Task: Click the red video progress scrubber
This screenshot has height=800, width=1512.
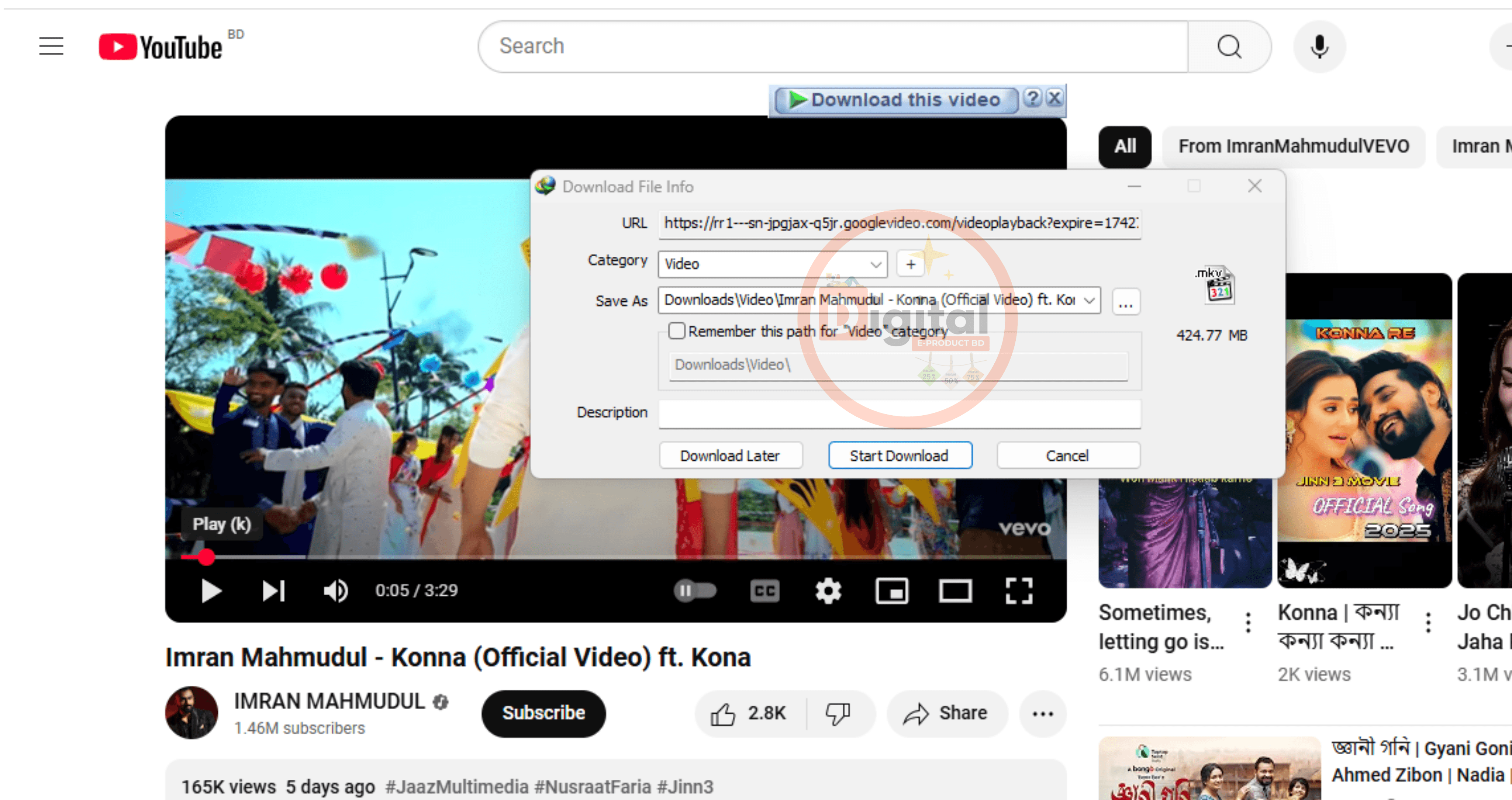Action: (206, 557)
